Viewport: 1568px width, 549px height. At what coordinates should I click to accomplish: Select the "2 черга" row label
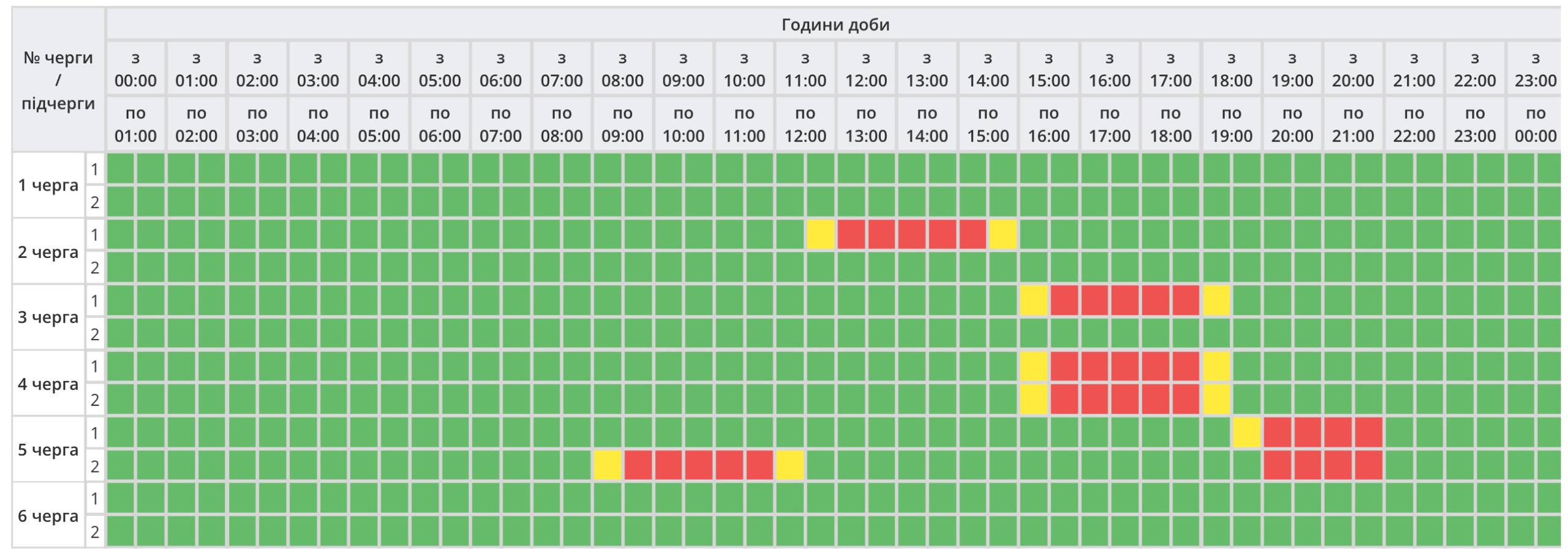pyautogui.click(x=48, y=252)
